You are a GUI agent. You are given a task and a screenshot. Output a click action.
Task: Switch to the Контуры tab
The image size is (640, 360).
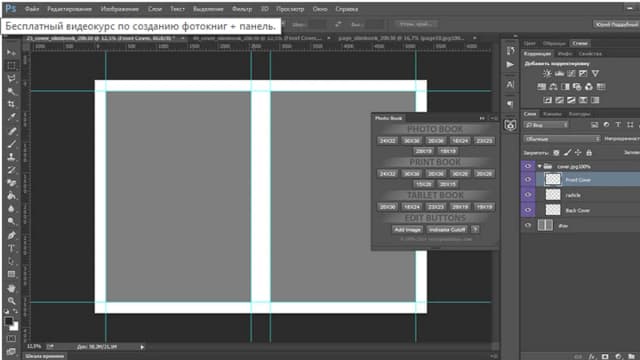pos(579,114)
